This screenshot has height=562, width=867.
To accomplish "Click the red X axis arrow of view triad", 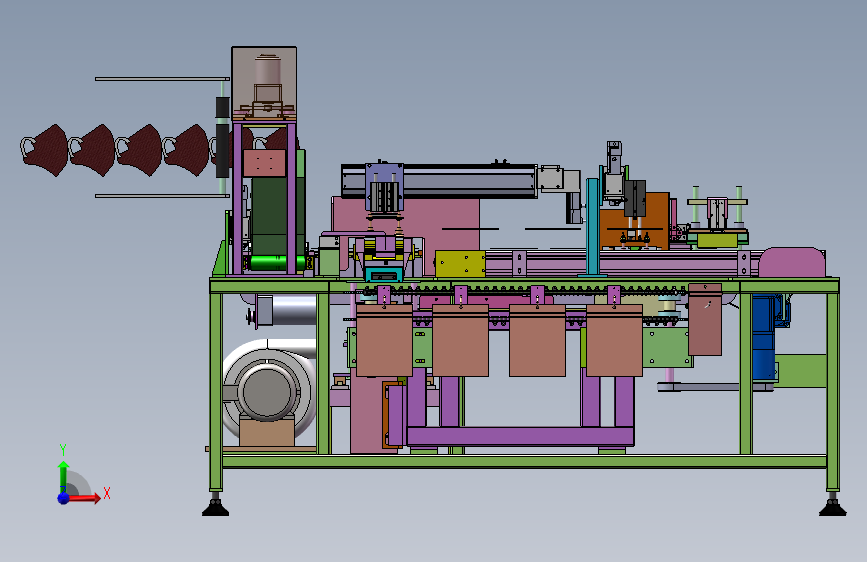I will (84, 498).
